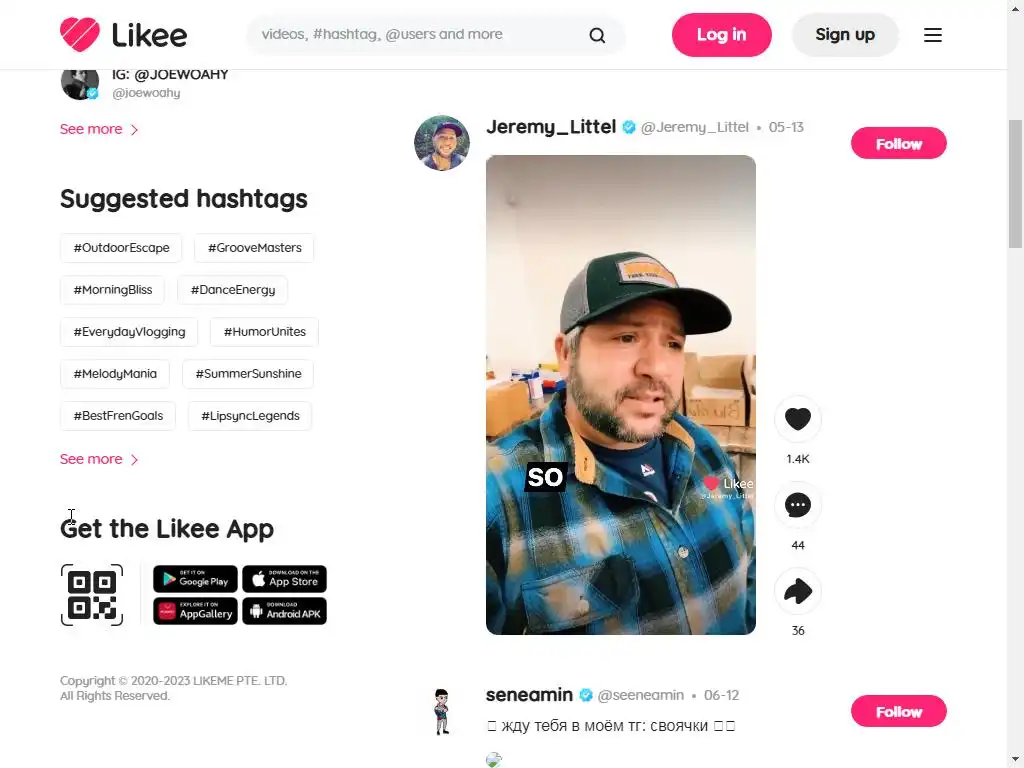The width and height of the screenshot is (1024, 768).
Task: Click the Sign up button
Action: (x=845, y=35)
